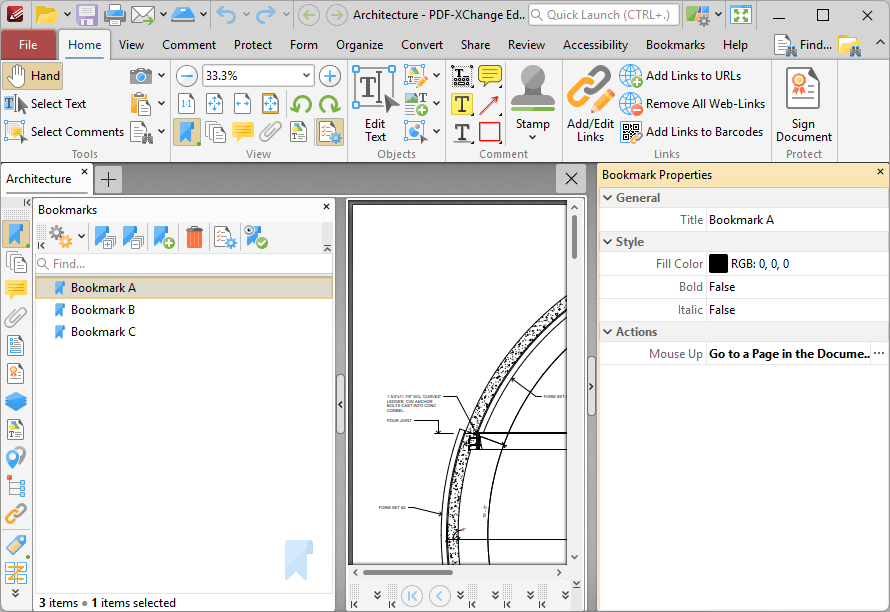Collapse the General section in Bookmark Properties

[x=607, y=197]
